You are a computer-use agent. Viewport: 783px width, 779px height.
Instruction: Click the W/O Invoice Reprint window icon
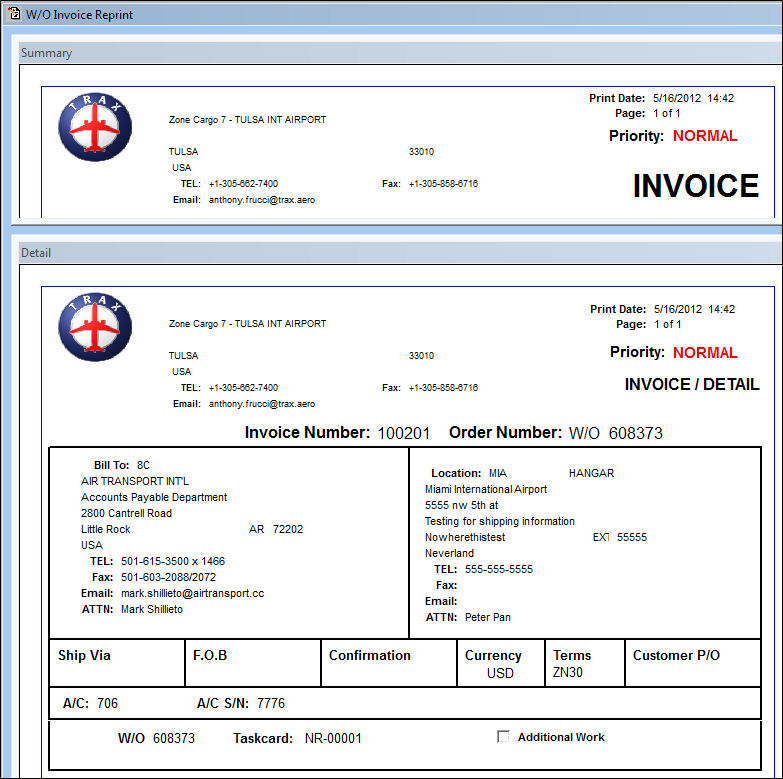(x=13, y=13)
